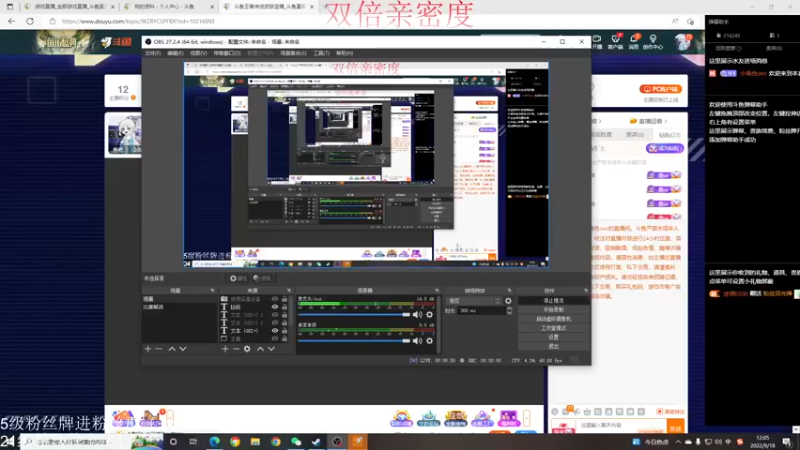Move the source down in the sources list
Viewport: 800px width, 450px height.
click(271, 349)
